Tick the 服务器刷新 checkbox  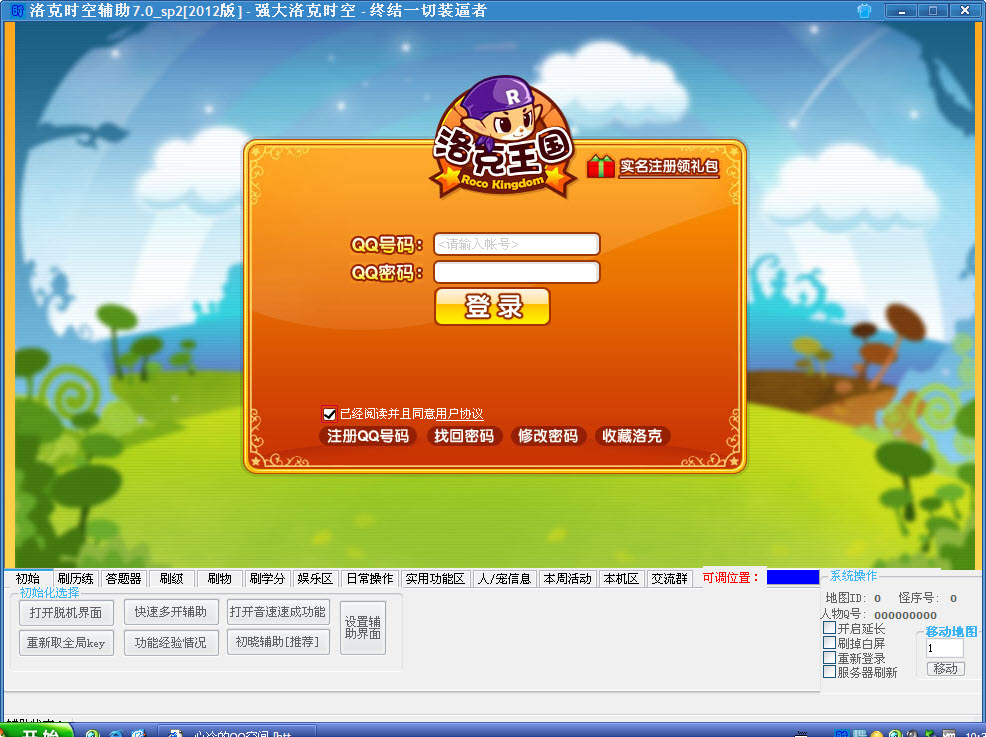point(829,672)
